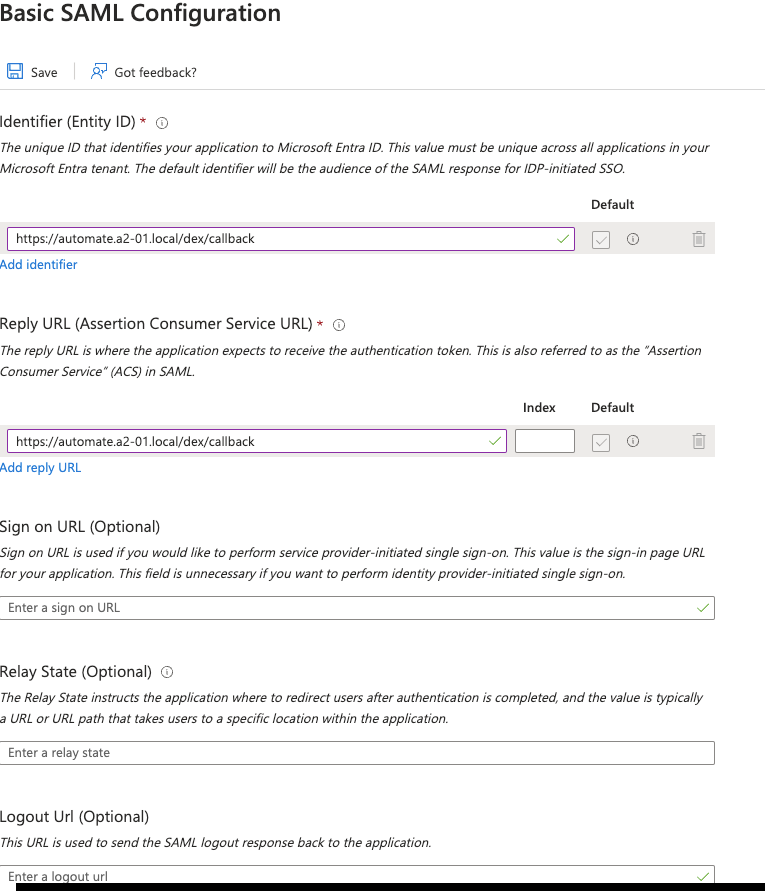Click the Save floppy disk icon

15,72
